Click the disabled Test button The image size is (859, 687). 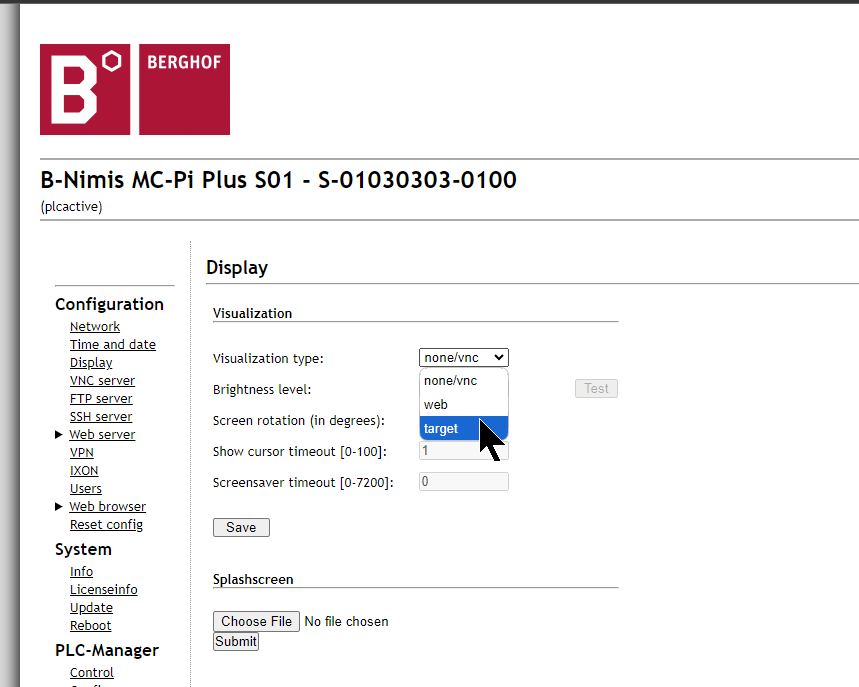click(x=596, y=388)
